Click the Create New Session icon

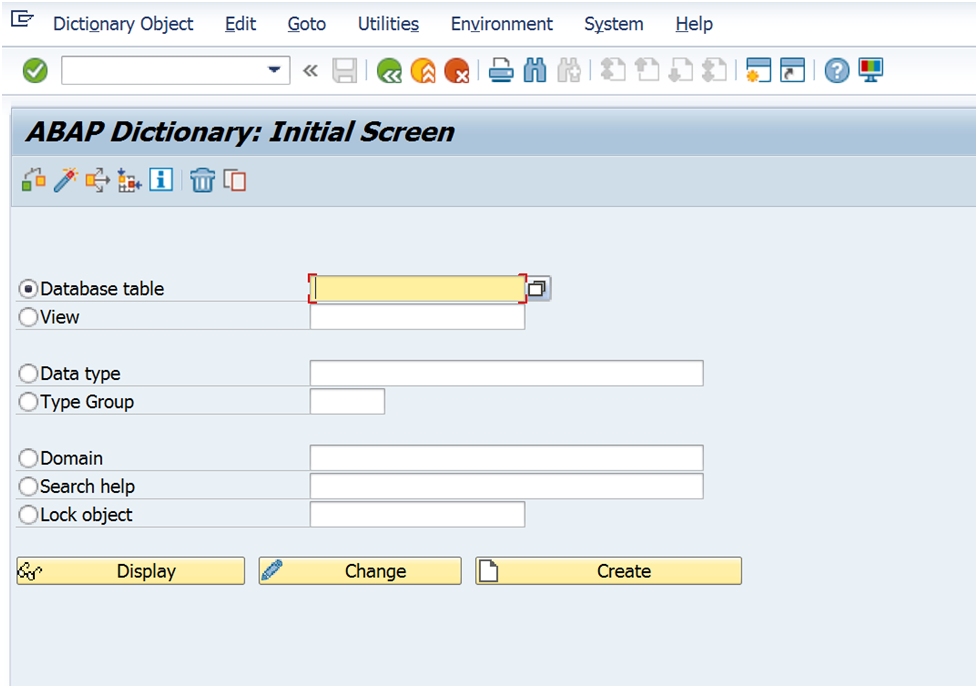pyautogui.click(x=758, y=70)
